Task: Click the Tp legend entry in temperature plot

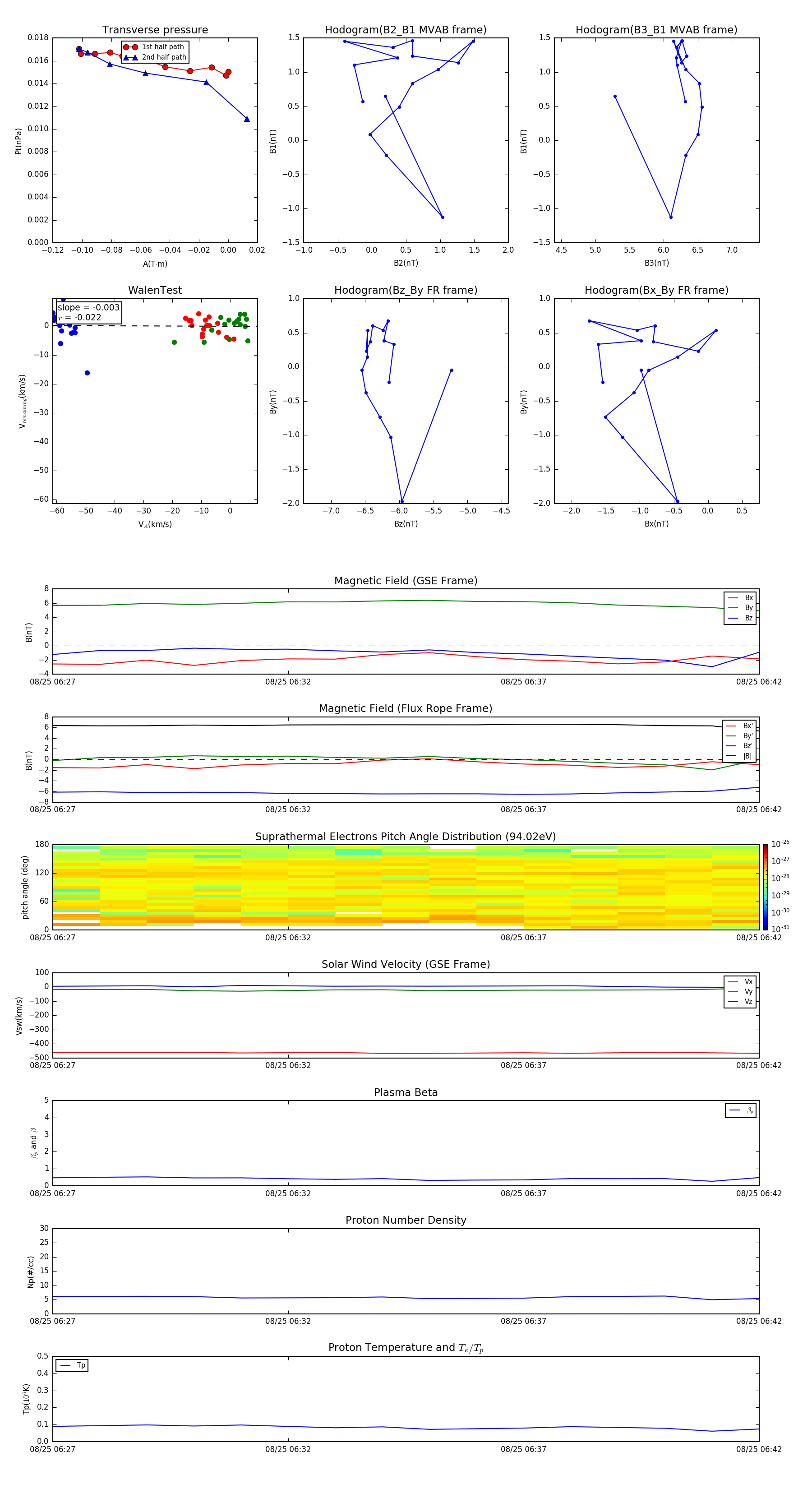Action: (72, 1365)
